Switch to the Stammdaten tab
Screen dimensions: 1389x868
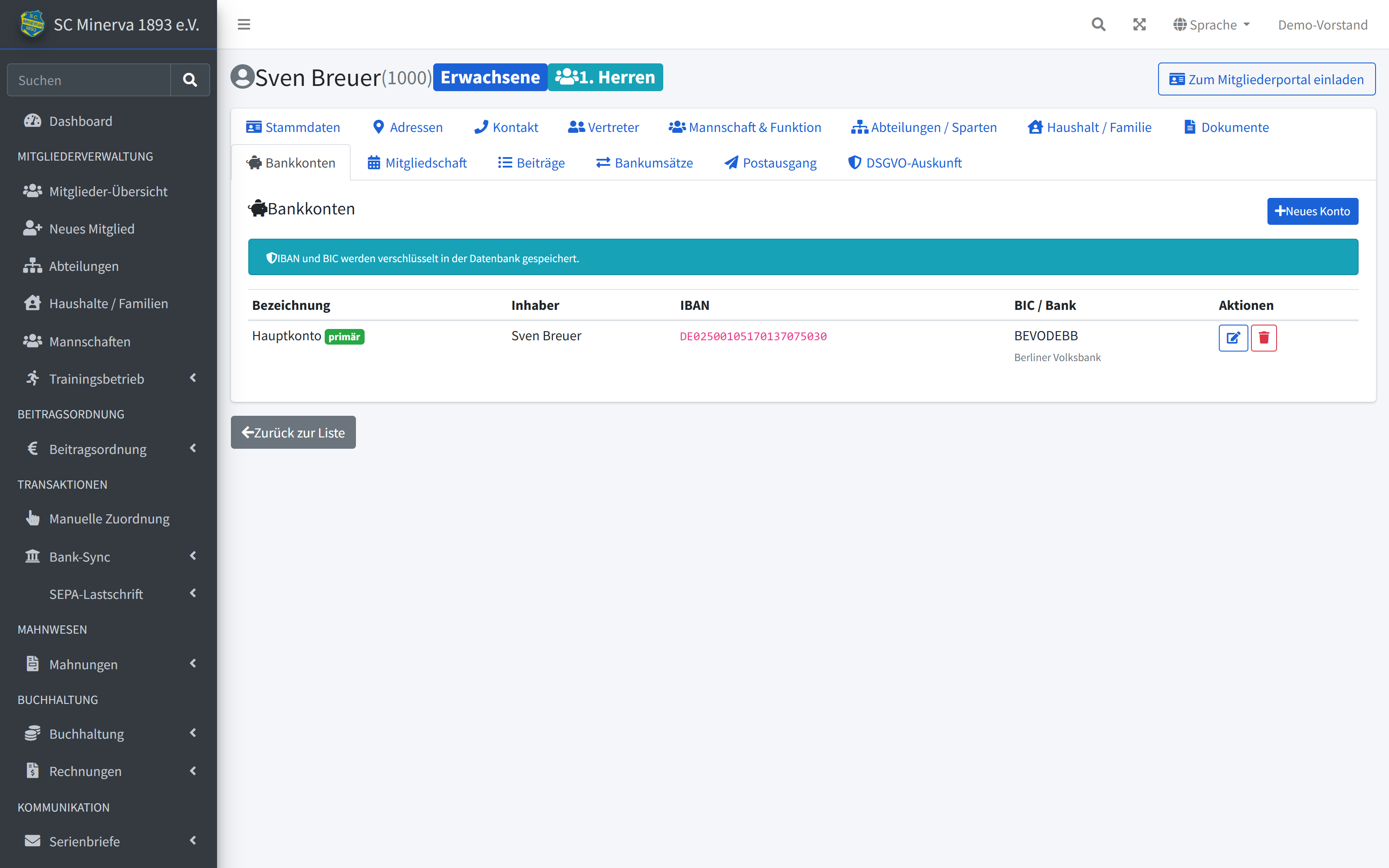(x=293, y=127)
